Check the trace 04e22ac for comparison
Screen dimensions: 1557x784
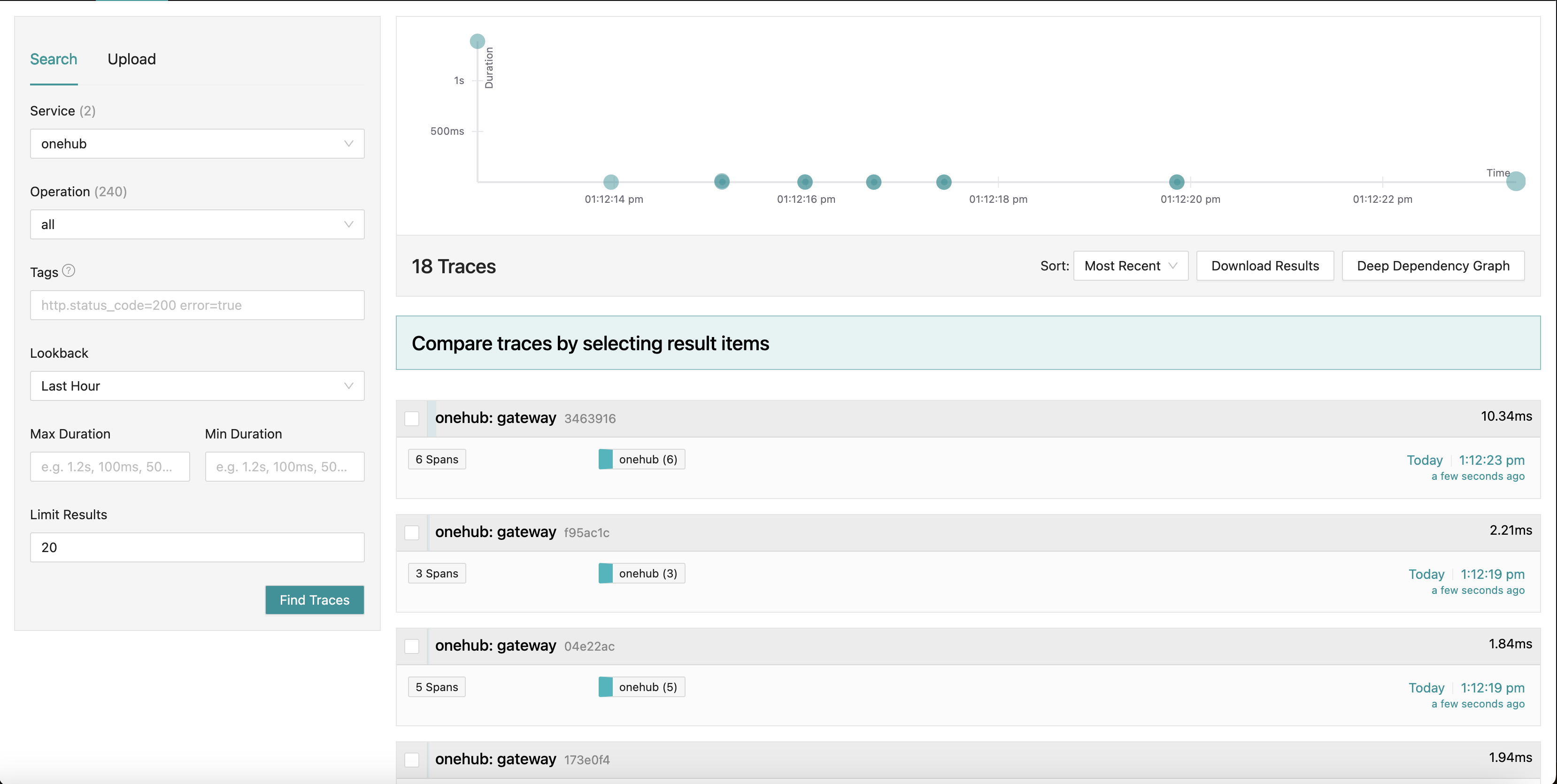pyautogui.click(x=412, y=646)
